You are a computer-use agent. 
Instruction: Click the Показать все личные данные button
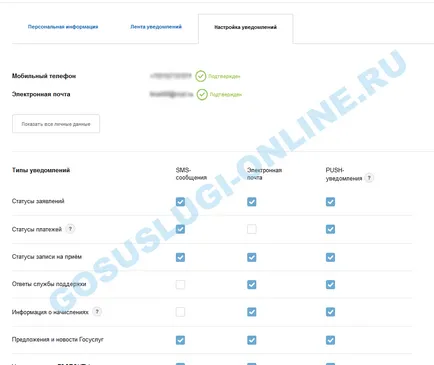pos(56,124)
